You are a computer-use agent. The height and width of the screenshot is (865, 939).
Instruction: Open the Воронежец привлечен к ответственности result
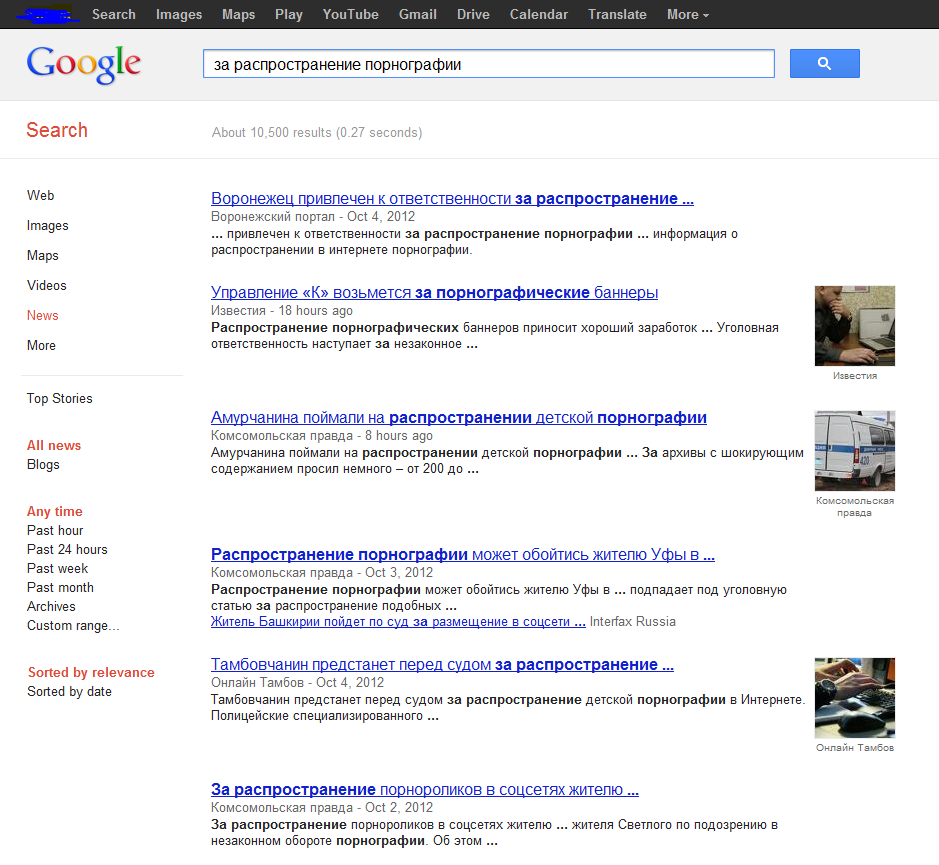pos(452,198)
